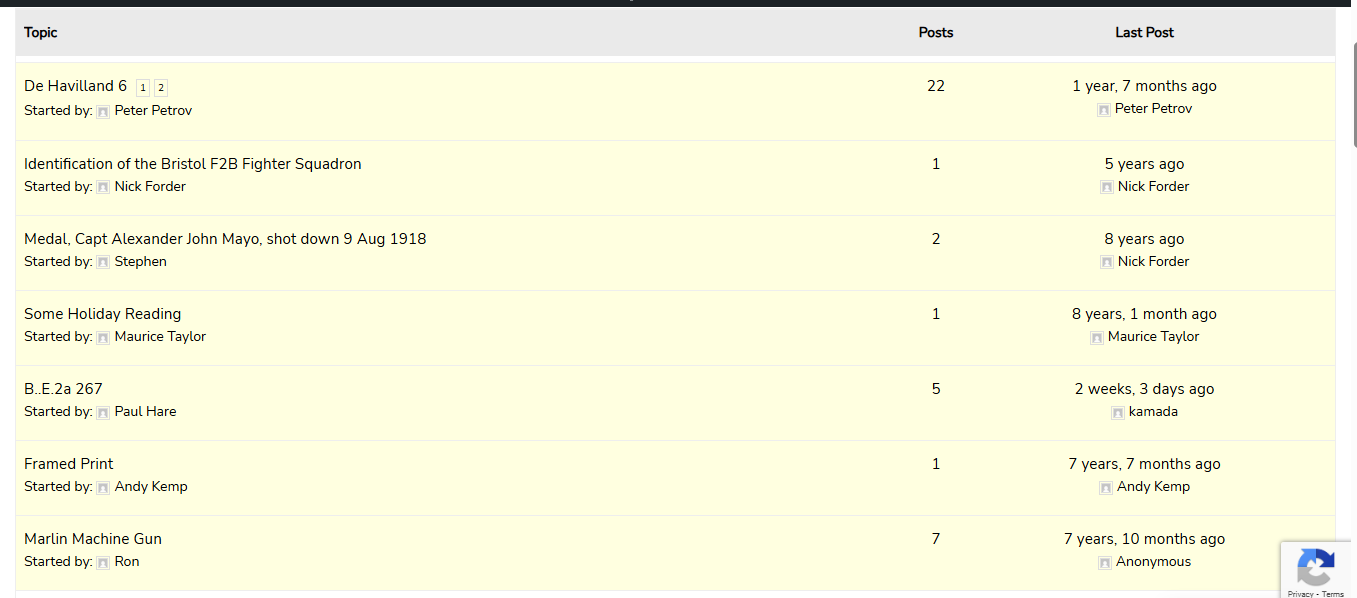
Task: Click Nick Forder's avatar in Bristol F2B topic starter
Action: (x=103, y=187)
